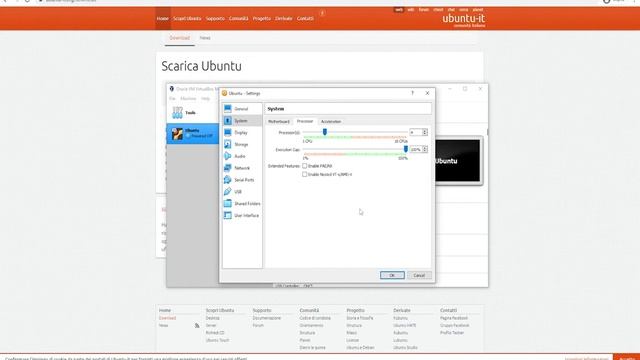
Task: Select the Processor tab
Action: tap(305, 121)
